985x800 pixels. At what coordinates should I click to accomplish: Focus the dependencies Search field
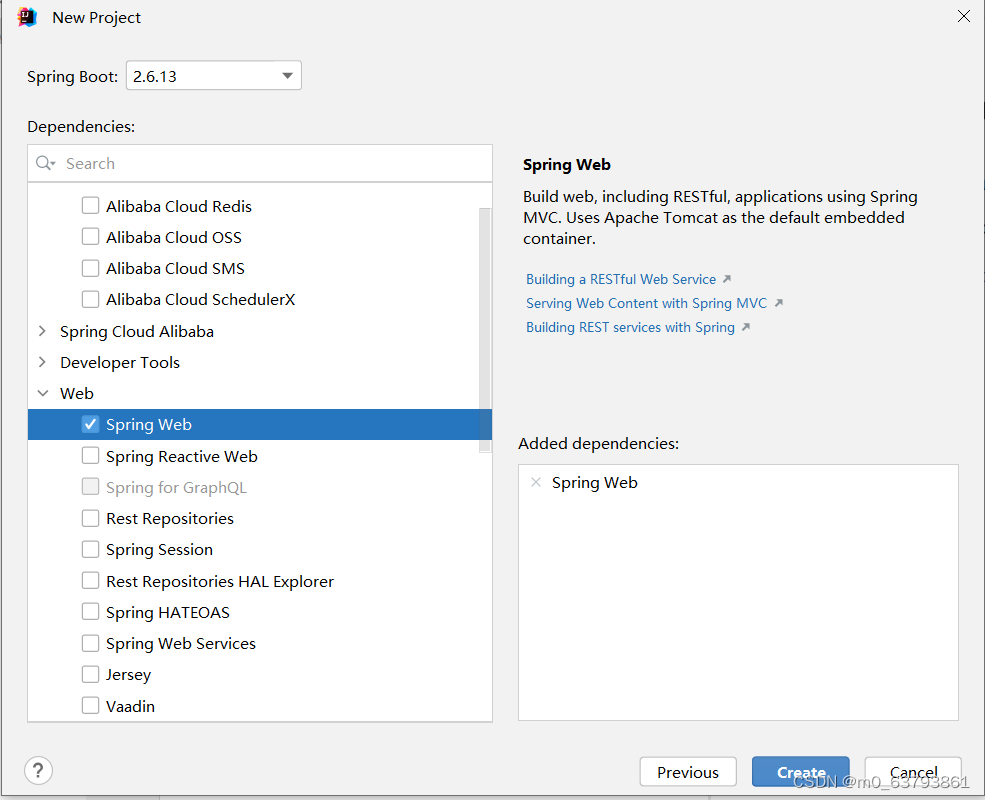(260, 163)
